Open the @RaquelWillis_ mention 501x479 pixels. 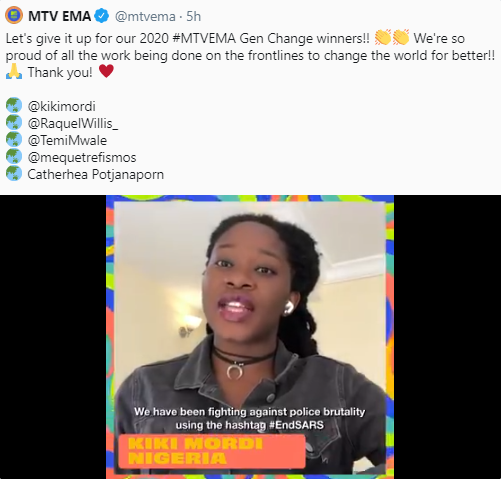(73, 124)
